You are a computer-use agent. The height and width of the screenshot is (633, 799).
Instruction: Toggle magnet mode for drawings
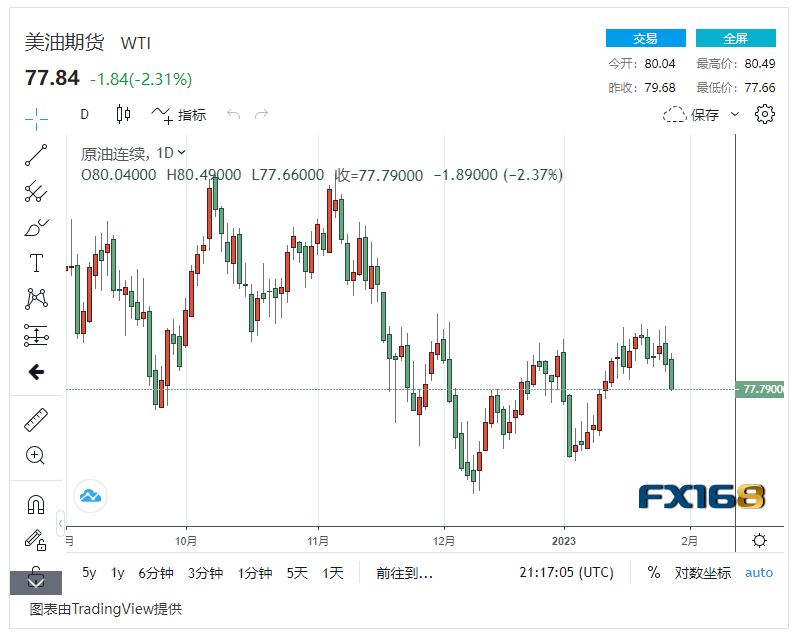[36, 505]
